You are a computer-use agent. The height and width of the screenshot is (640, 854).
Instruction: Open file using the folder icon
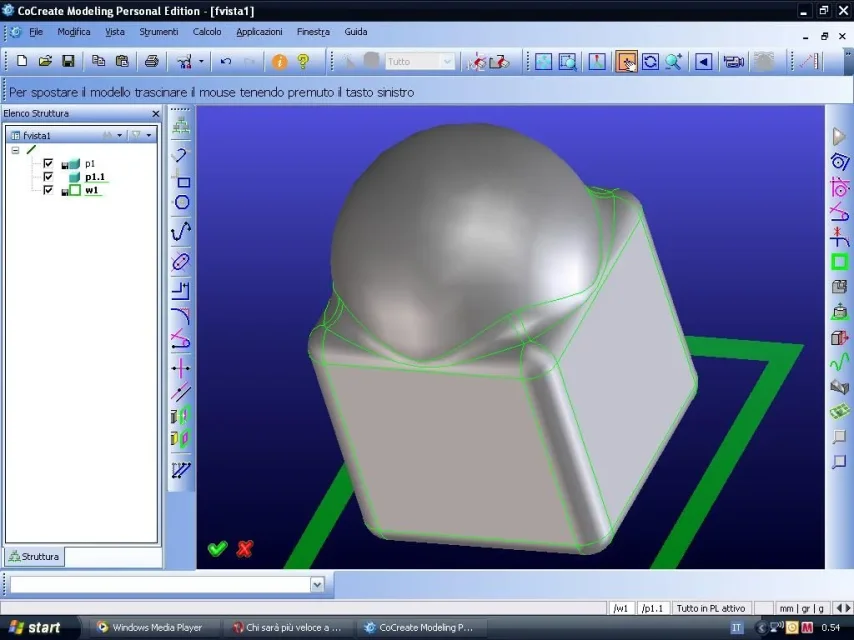point(45,61)
